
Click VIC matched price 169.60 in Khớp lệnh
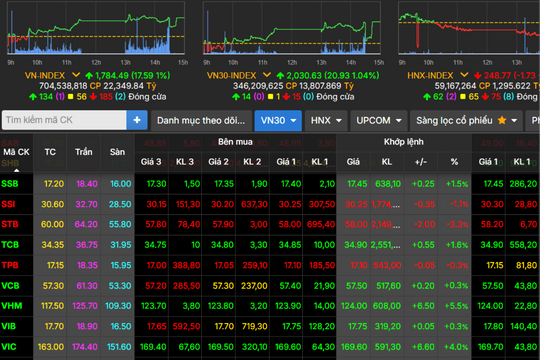pyautogui.click(x=354, y=347)
